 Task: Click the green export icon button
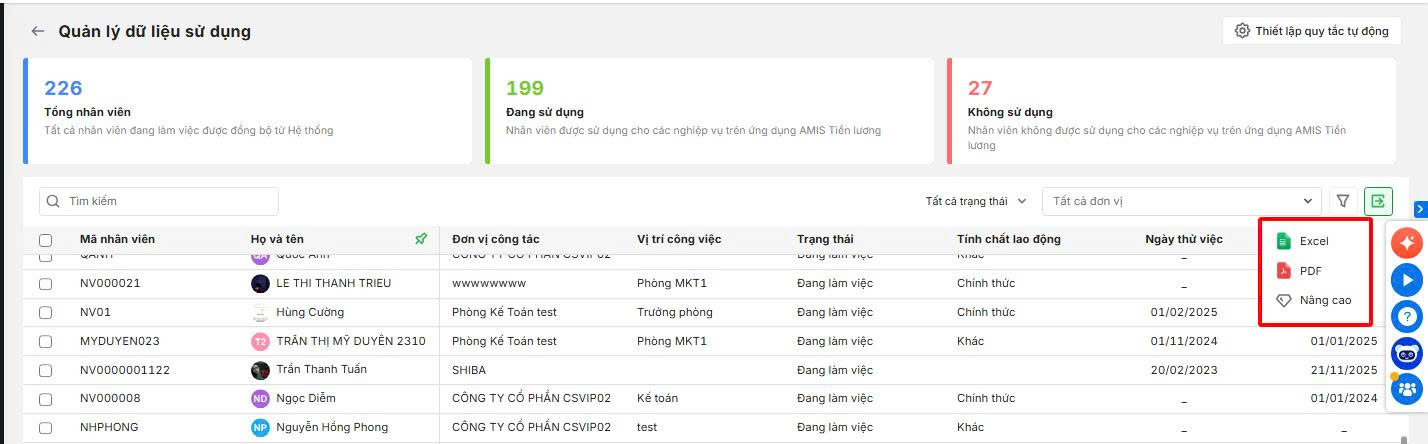pos(1378,201)
